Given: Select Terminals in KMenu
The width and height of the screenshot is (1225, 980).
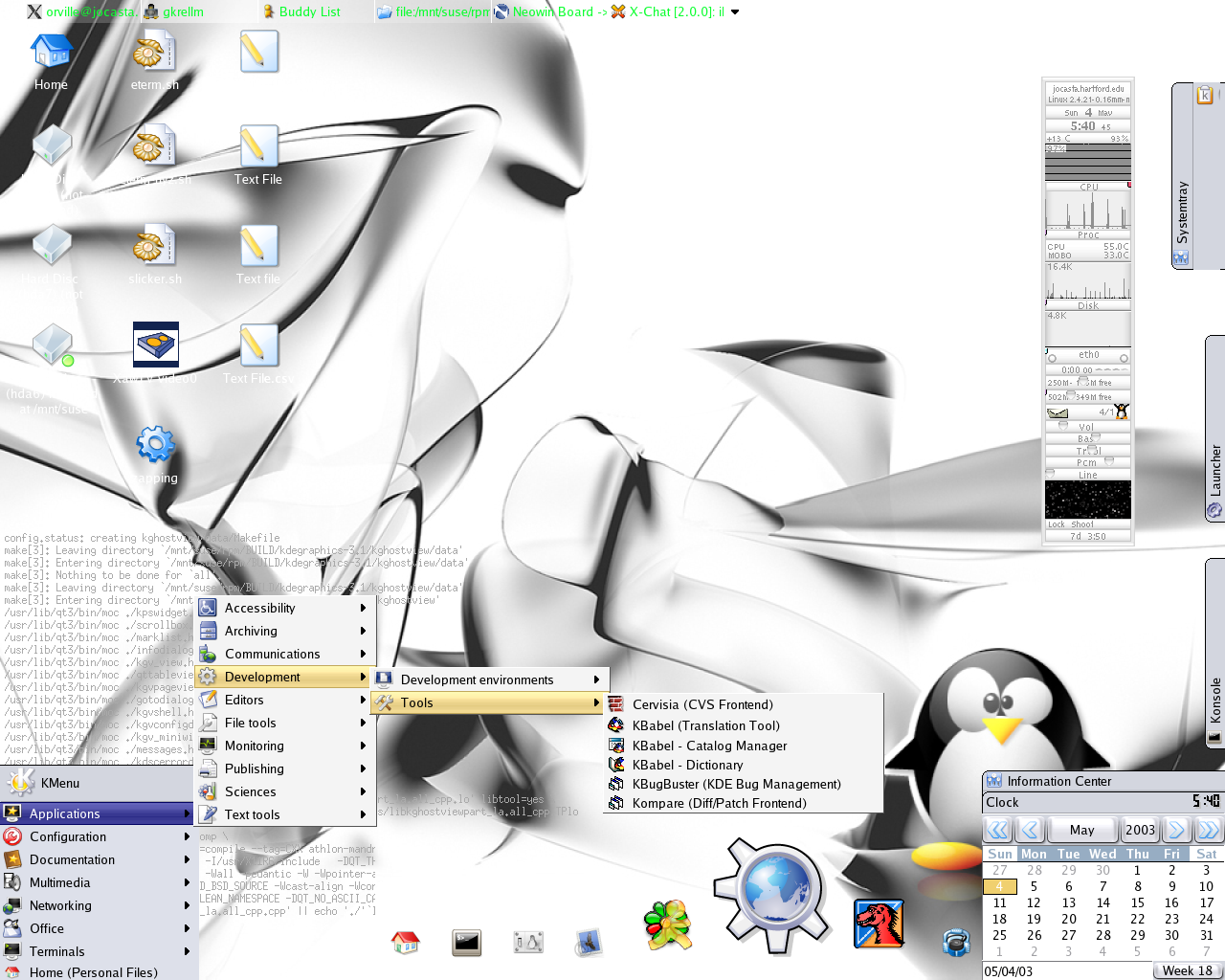Looking at the screenshot, I should click(x=97, y=951).
